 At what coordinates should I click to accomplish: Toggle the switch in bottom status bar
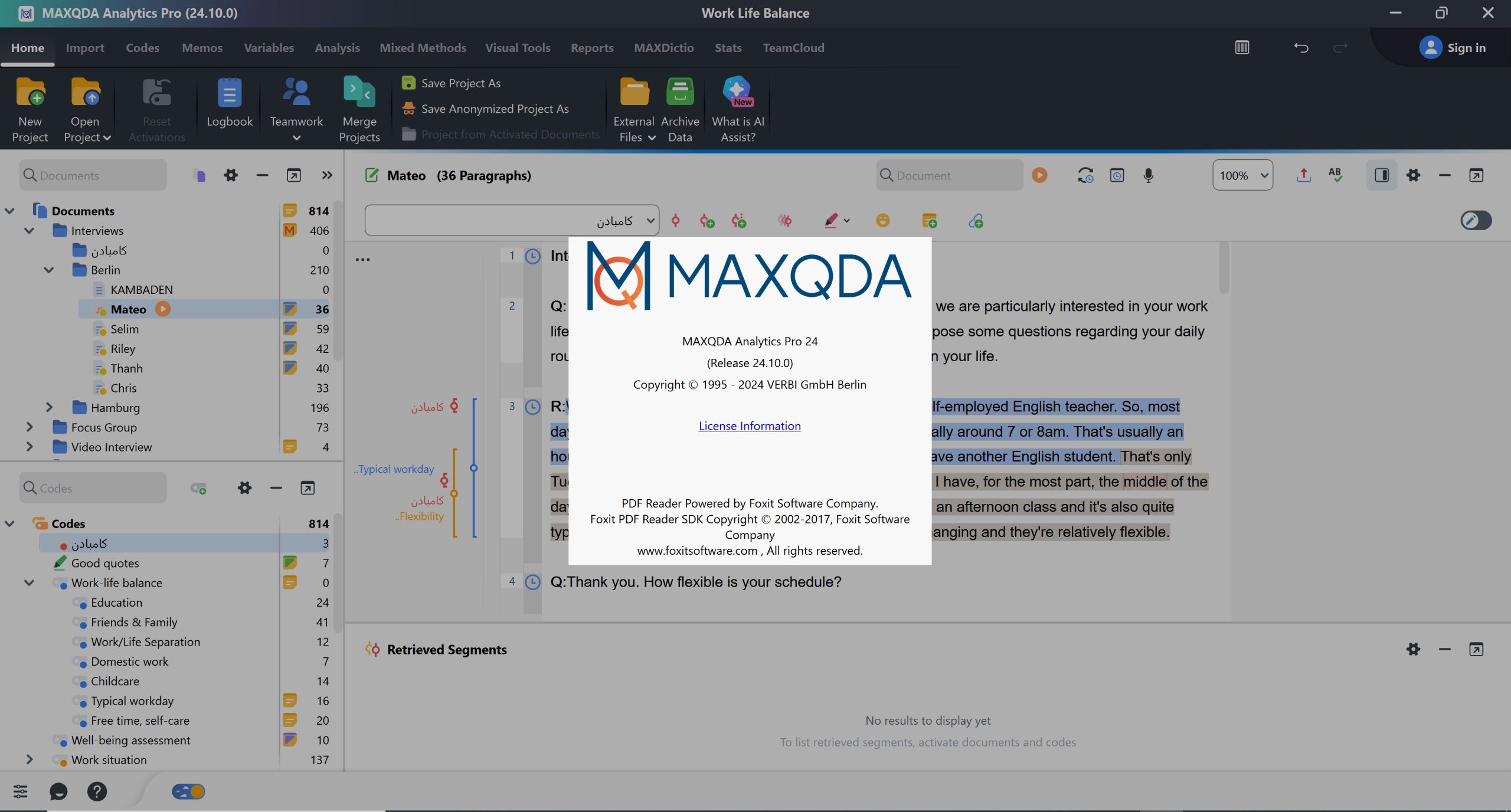188,791
